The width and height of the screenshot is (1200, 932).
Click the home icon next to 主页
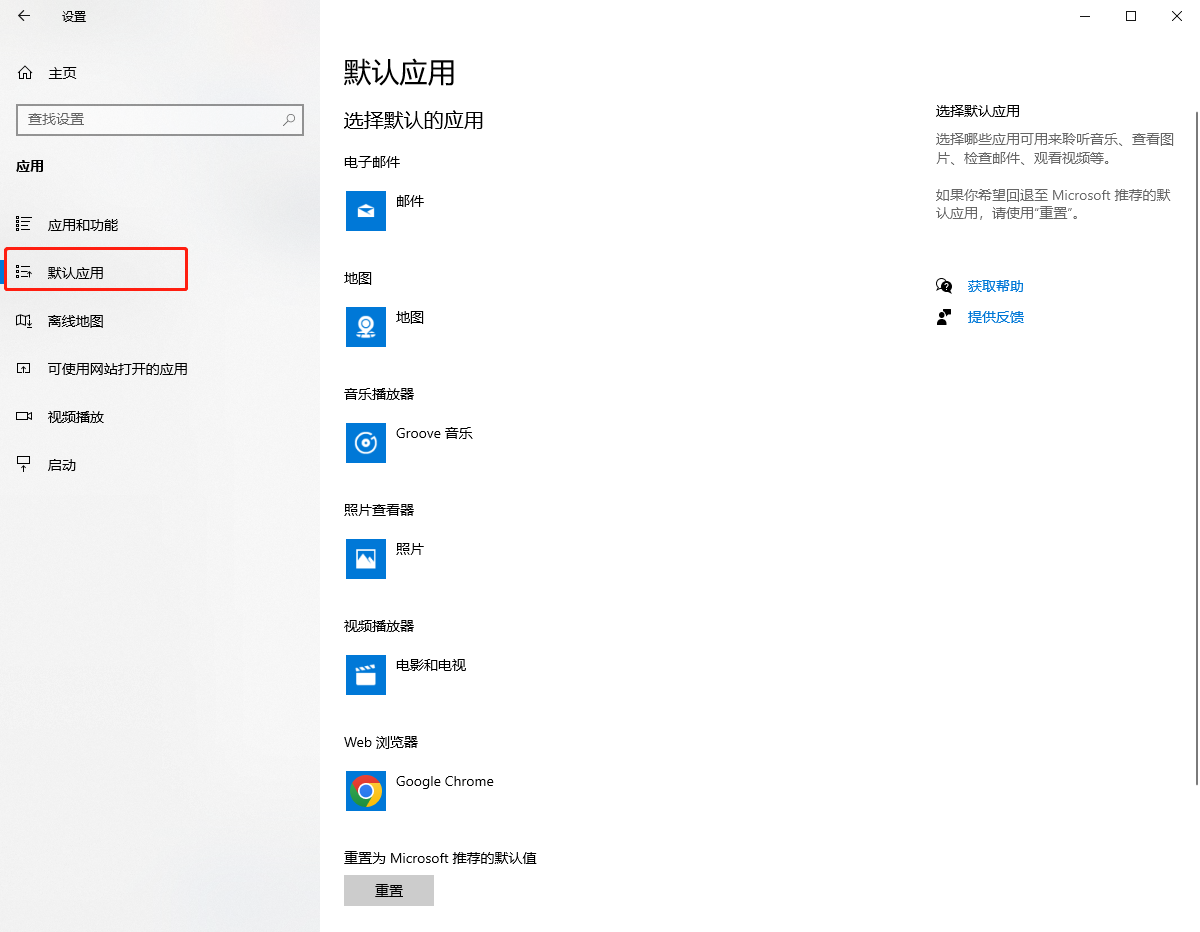point(25,73)
